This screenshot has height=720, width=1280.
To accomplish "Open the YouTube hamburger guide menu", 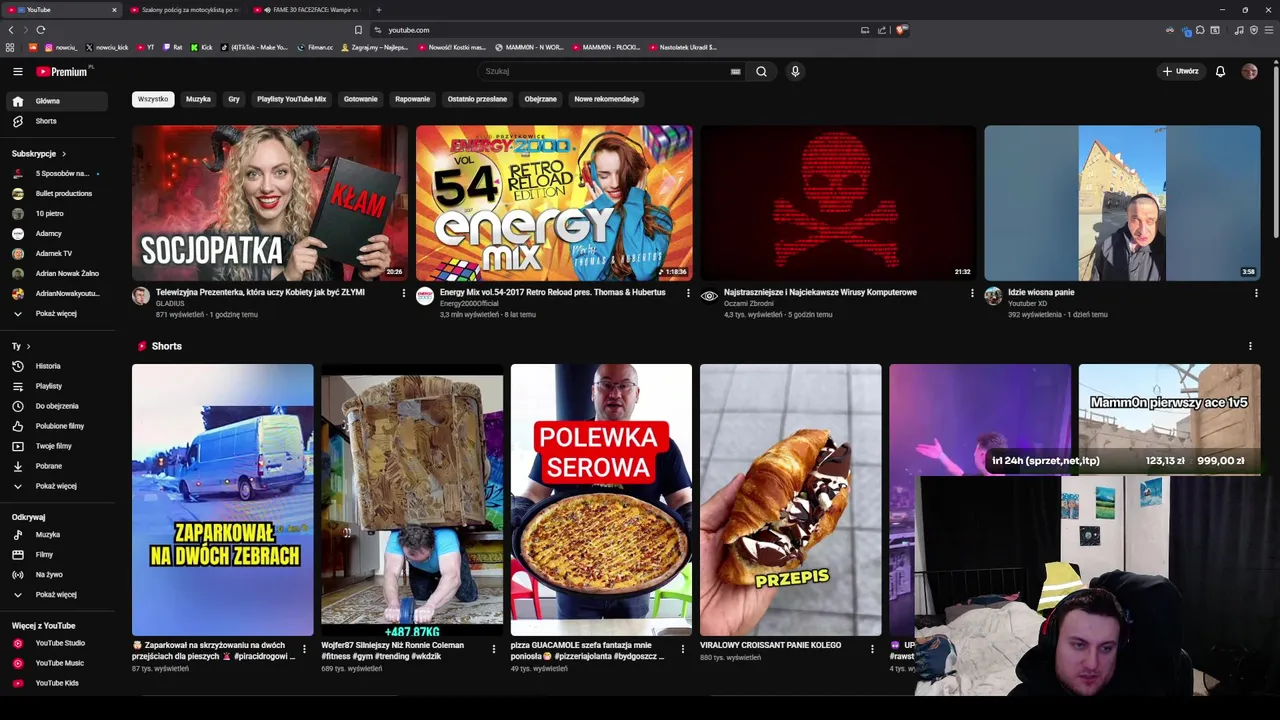I will tap(17, 71).
